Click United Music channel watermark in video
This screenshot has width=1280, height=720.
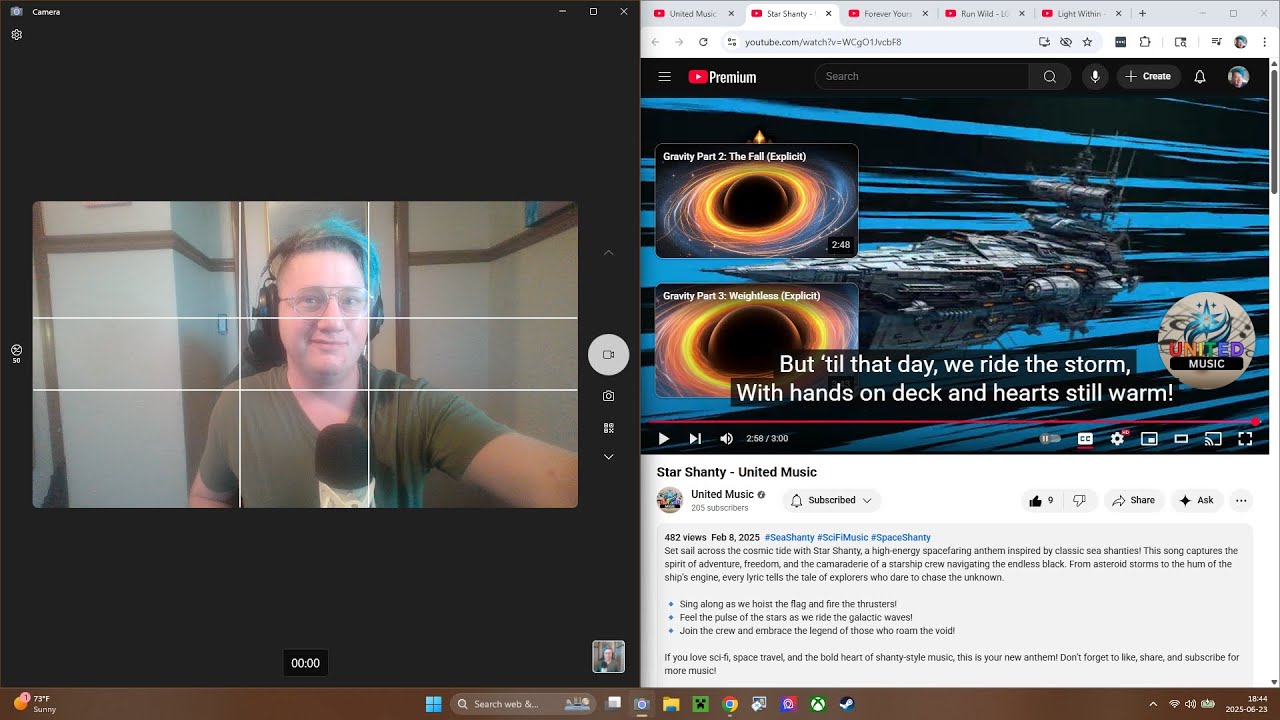(x=1206, y=341)
